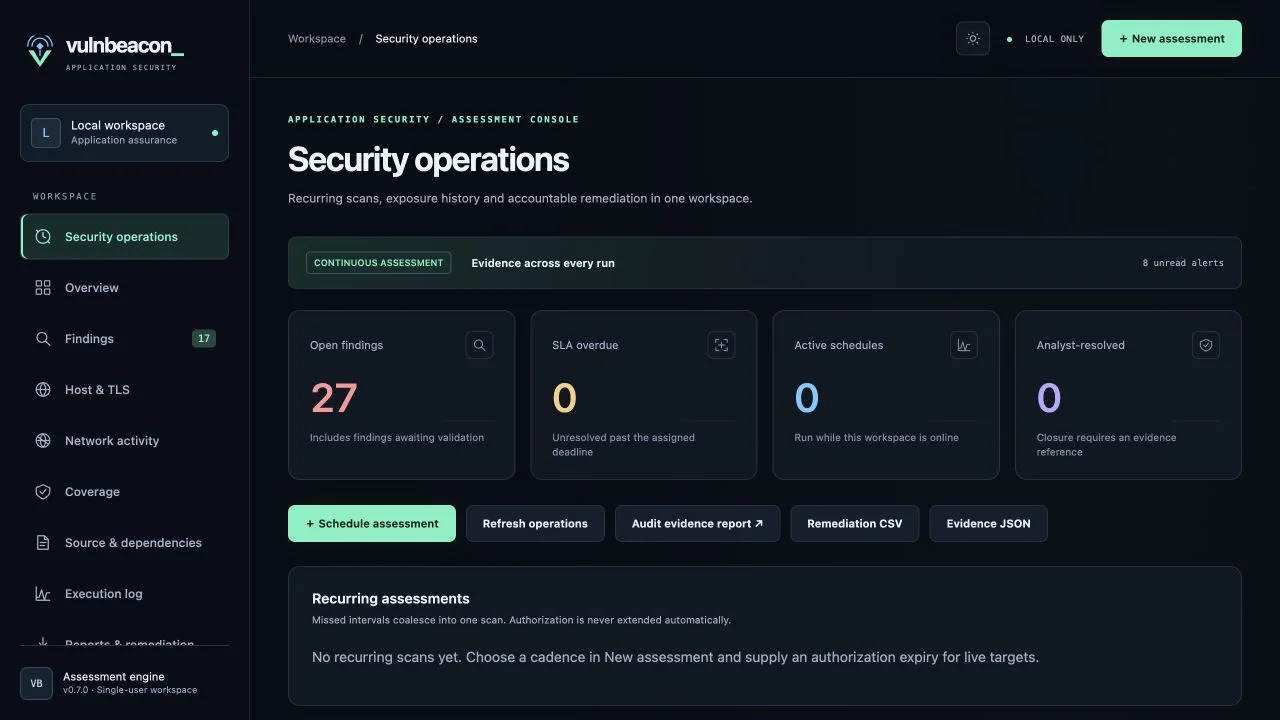The height and width of the screenshot is (720, 1280).
Task: Click the Workspace breadcrumb link
Action: coord(317,39)
